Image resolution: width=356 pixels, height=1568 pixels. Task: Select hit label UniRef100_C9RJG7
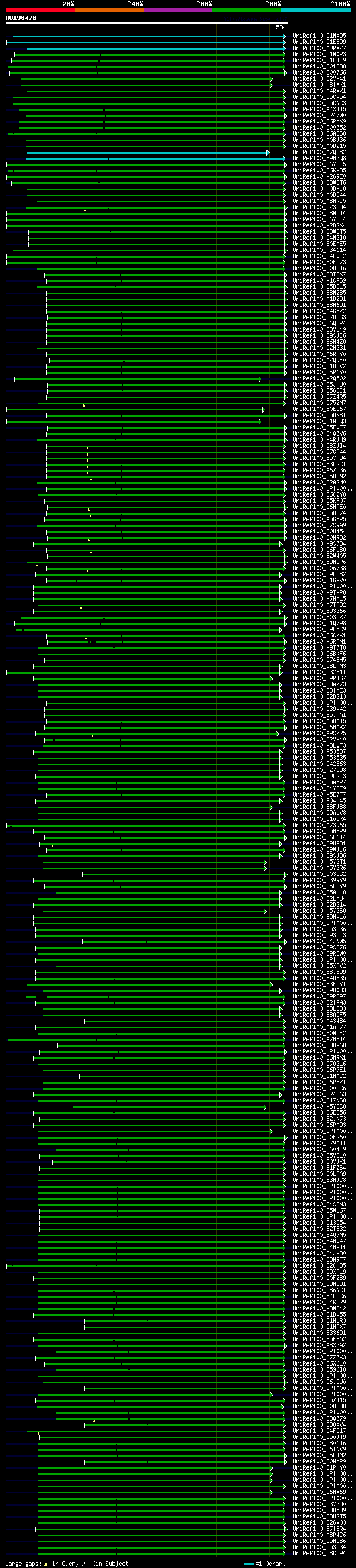click(319, 678)
